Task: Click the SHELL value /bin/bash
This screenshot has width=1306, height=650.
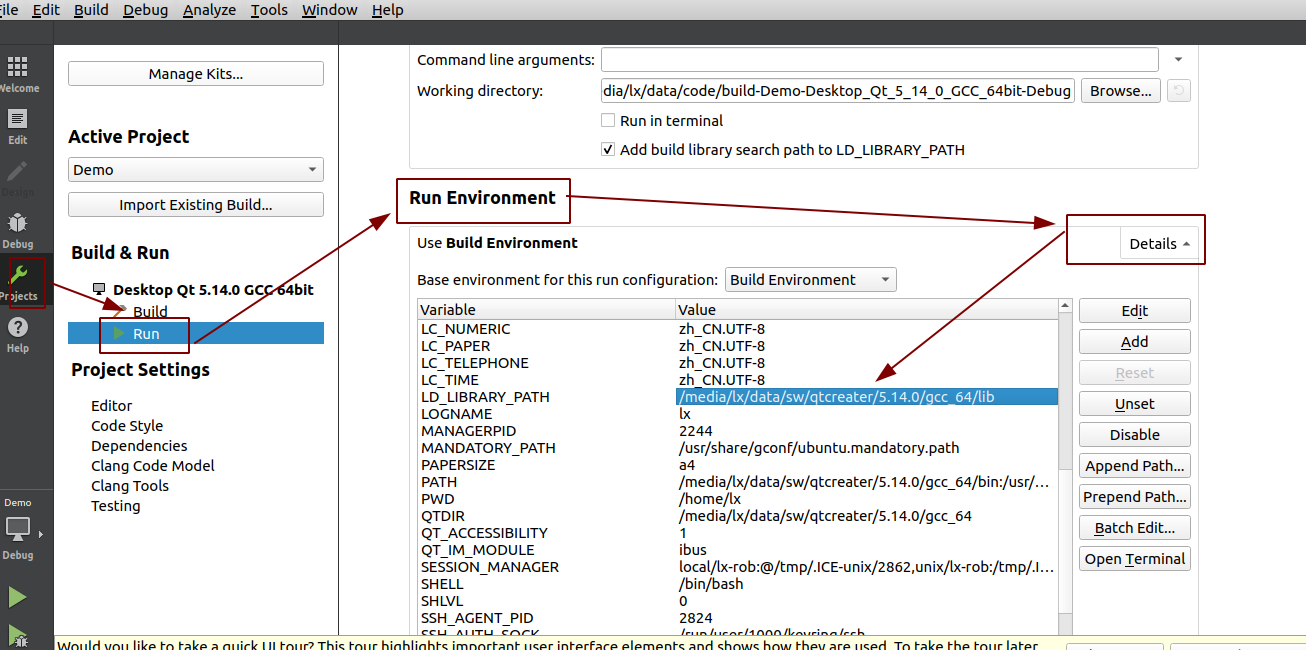Action: tap(711, 584)
